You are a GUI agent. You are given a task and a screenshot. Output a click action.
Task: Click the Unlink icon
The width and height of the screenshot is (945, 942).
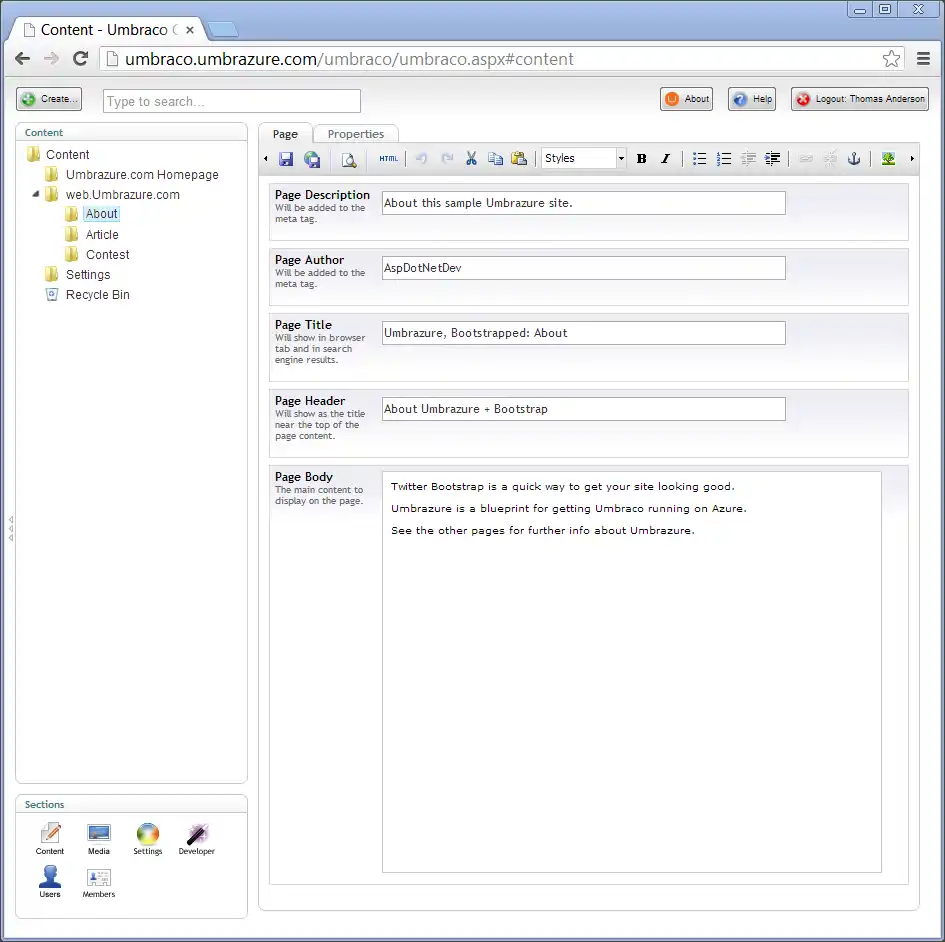(830, 159)
